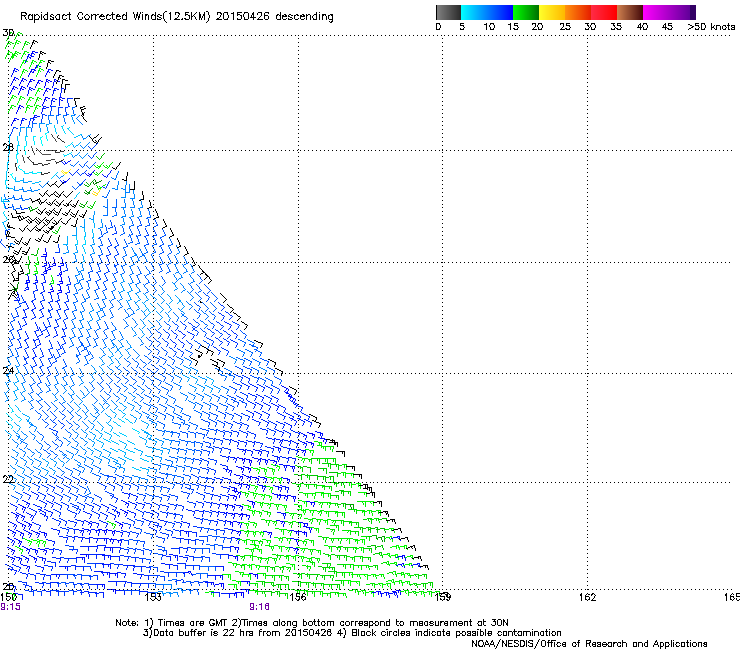Select the gray 0-5 knots legend swatch

click(x=448, y=12)
